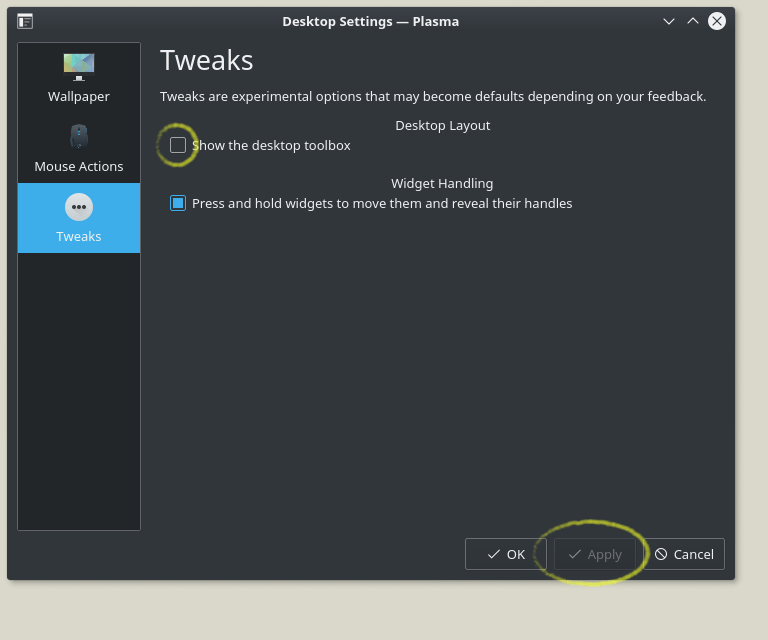The width and height of the screenshot is (768, 640).
Task: Uncheck Press and hold widgets option
Action: [178, 203]
